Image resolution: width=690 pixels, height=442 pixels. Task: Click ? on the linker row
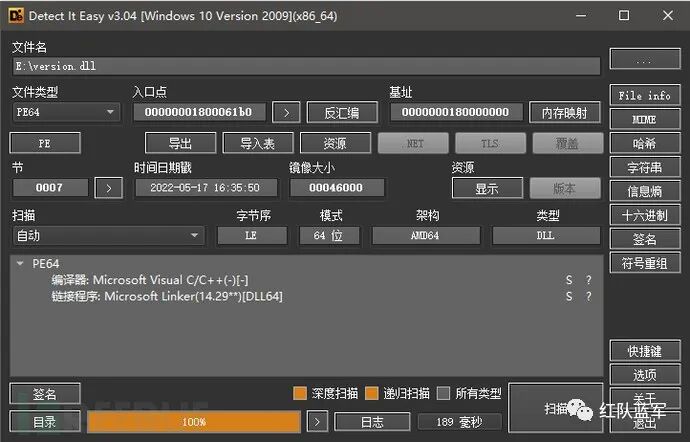point(589,296)
